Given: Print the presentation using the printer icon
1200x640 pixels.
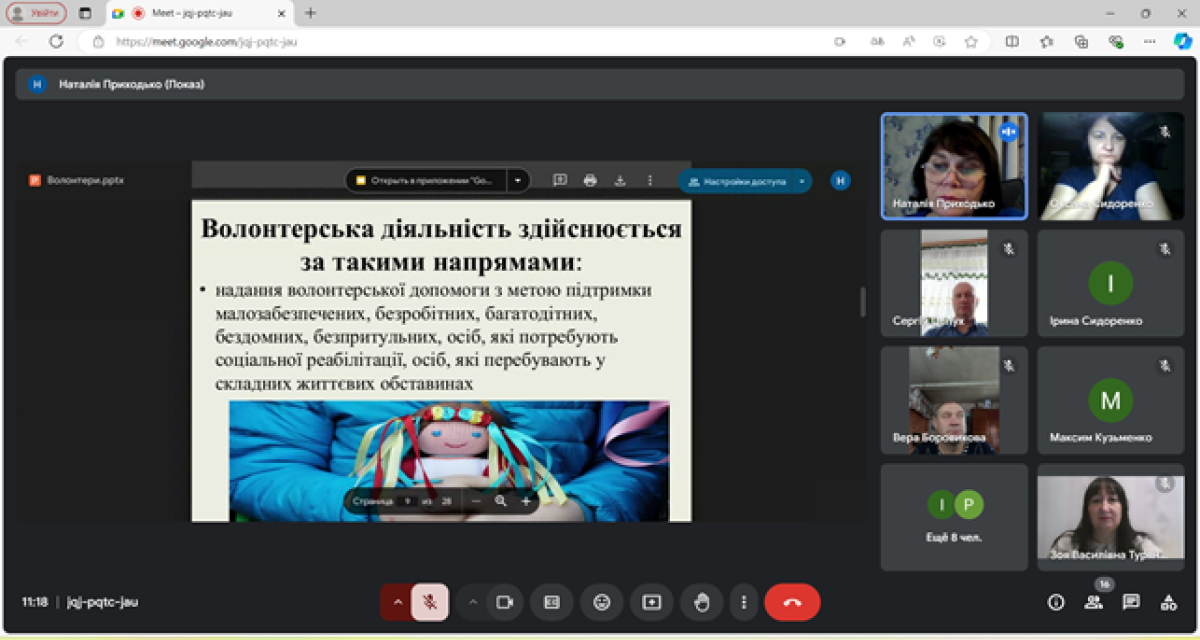Looking at the screenshot, I should pyautogui.click(x=590, y=181).
